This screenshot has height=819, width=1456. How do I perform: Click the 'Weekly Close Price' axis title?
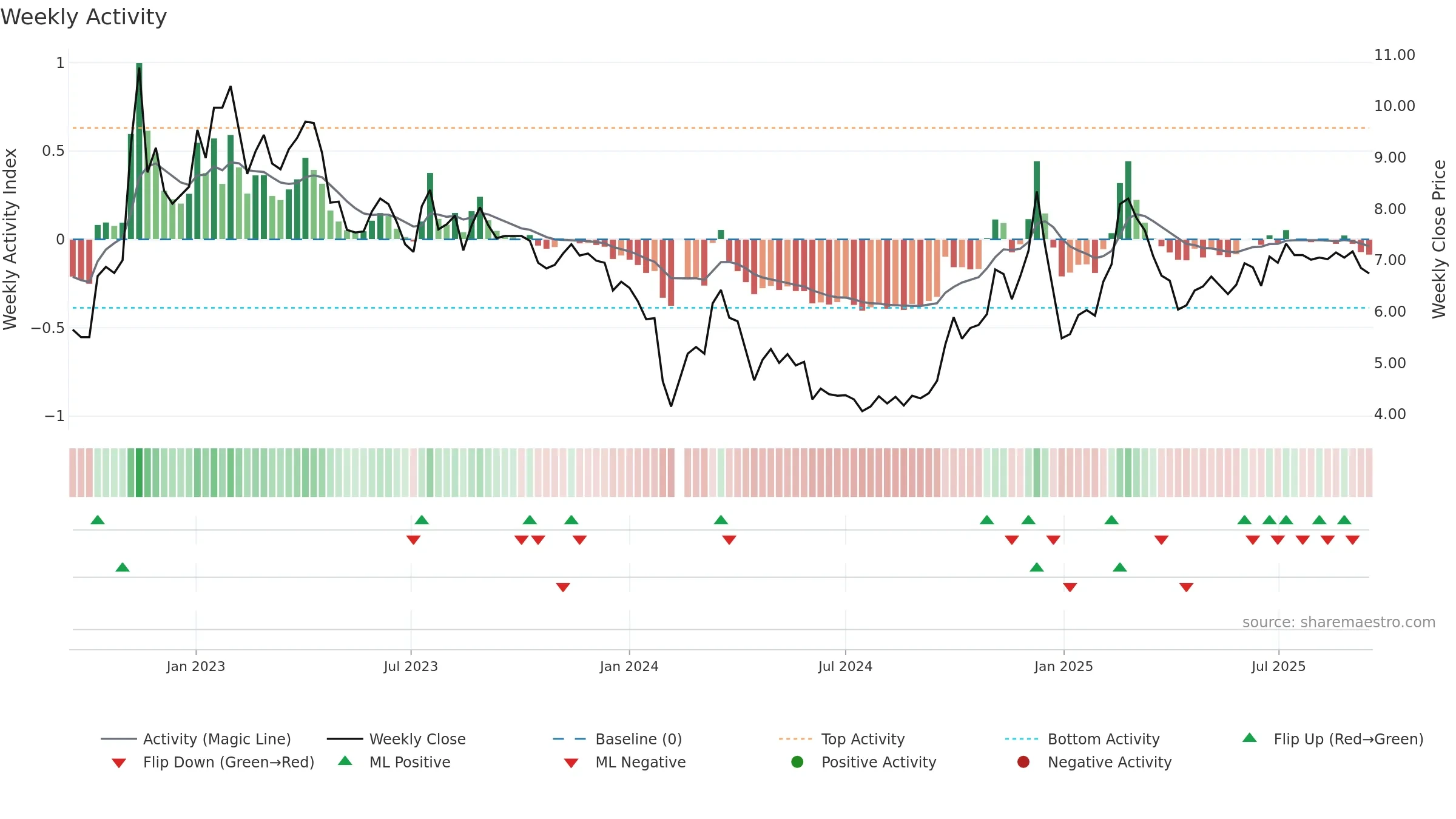pyautogui.click(x=1439, y=239)
